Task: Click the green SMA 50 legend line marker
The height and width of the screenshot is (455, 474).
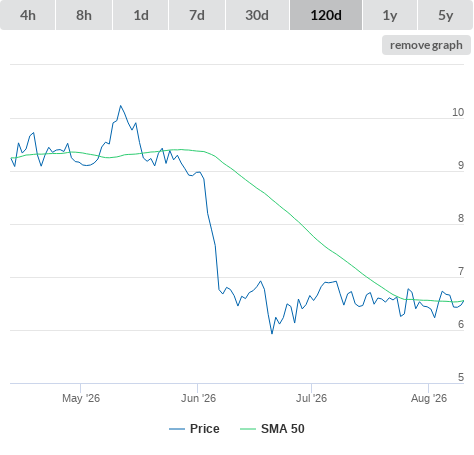Action: (x=248, y=429)
